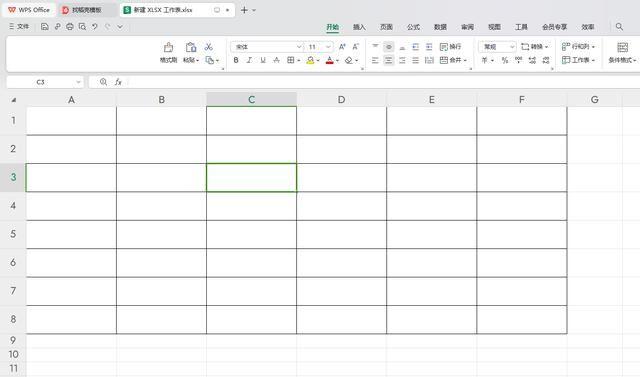Click the 换行 wrap text button

coord(451,47)
